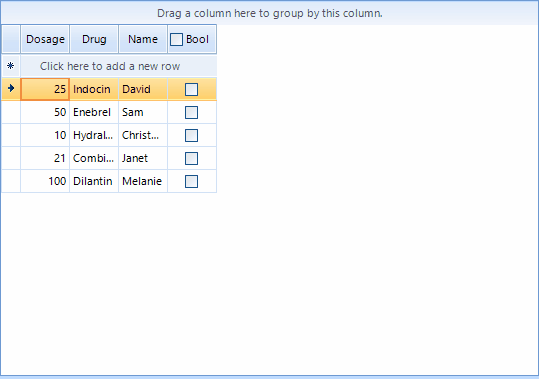Viewport: 539px width, 379px height.
Task: Select the dosage cell with value 100
Action: (x=45, y=181)
